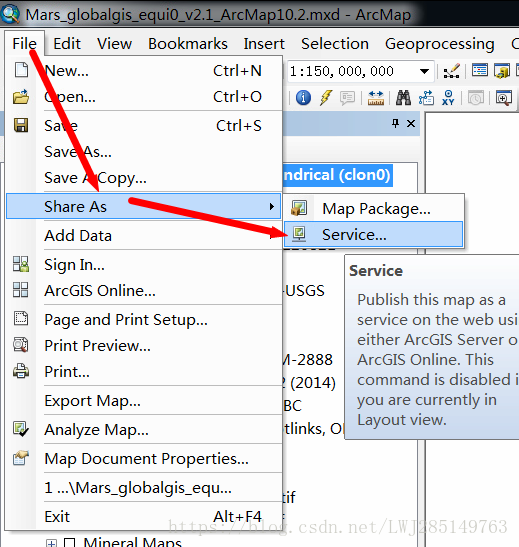
Task: Open the Catalog window icon
Action: 502,71
